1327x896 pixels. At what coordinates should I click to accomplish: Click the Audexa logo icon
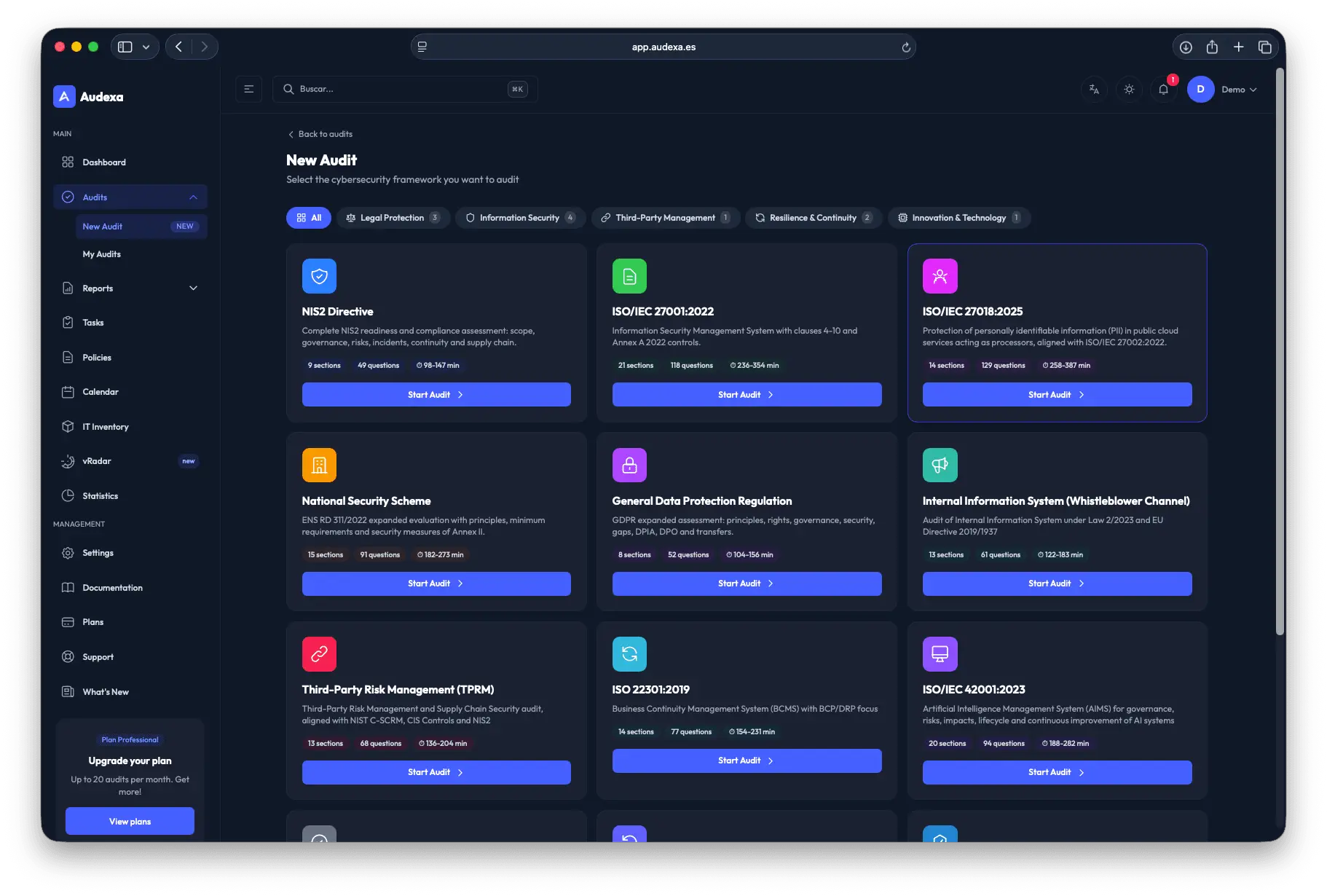(x=64, y=96)
